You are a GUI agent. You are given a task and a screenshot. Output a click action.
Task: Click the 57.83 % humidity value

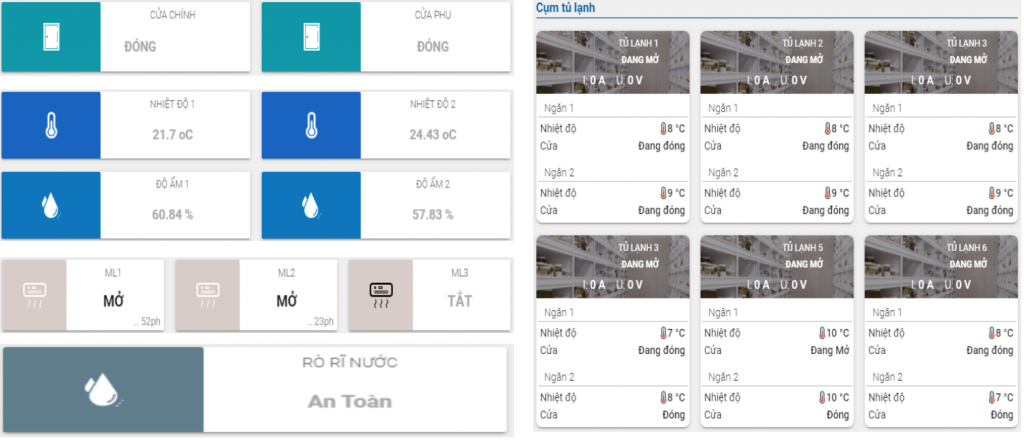pyautogui.click(x=433, y=214)
